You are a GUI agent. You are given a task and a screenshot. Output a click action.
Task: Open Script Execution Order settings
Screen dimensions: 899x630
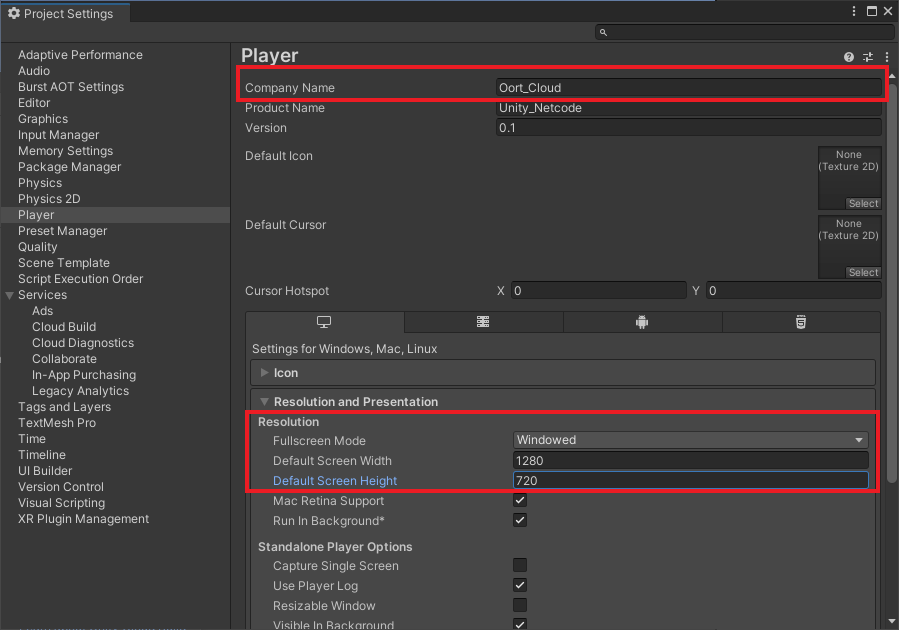tap(80, 279)
